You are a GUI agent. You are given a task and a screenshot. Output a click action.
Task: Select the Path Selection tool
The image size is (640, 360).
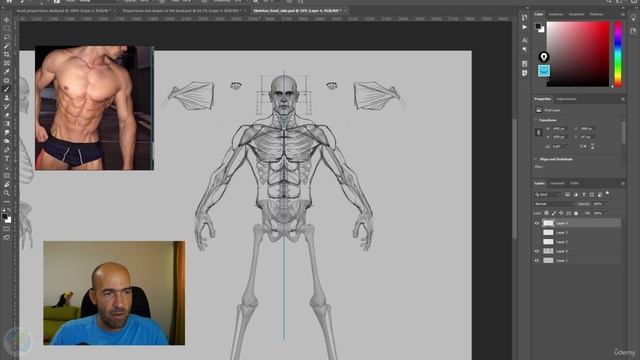7,167
